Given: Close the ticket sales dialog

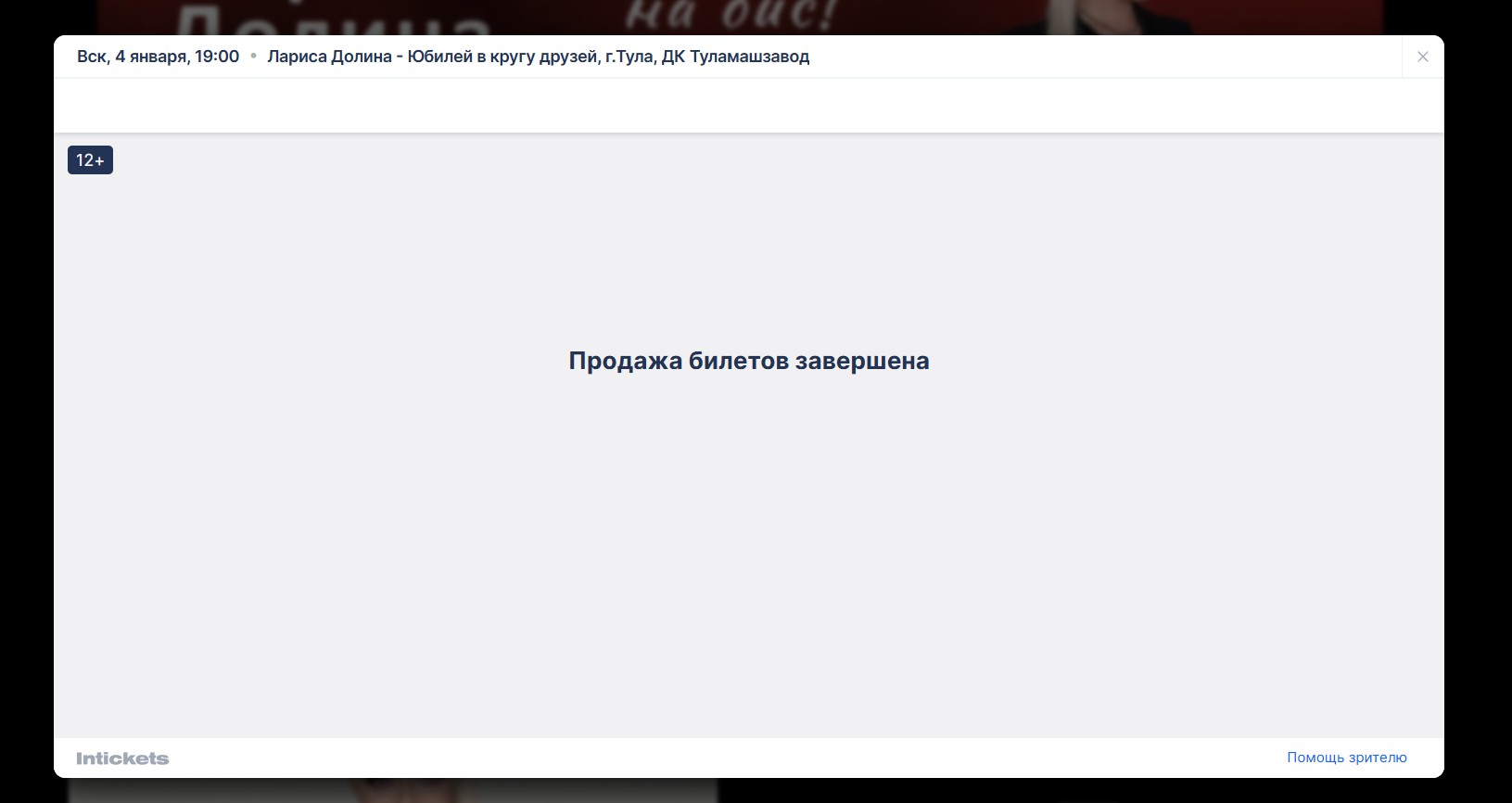Looking at the screenshot, I should 1422,57.
